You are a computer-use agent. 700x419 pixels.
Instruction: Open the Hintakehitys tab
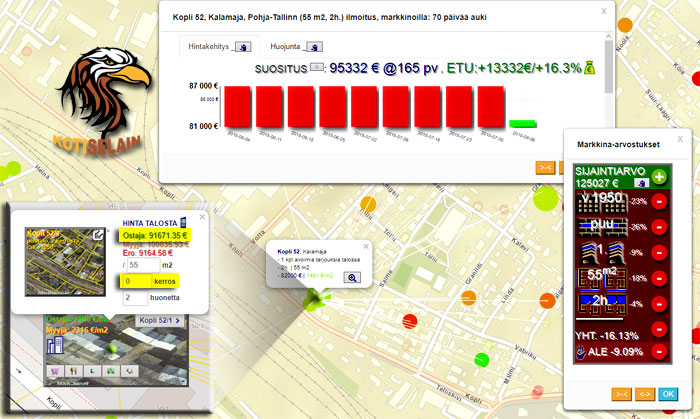[x=208, y=46]
